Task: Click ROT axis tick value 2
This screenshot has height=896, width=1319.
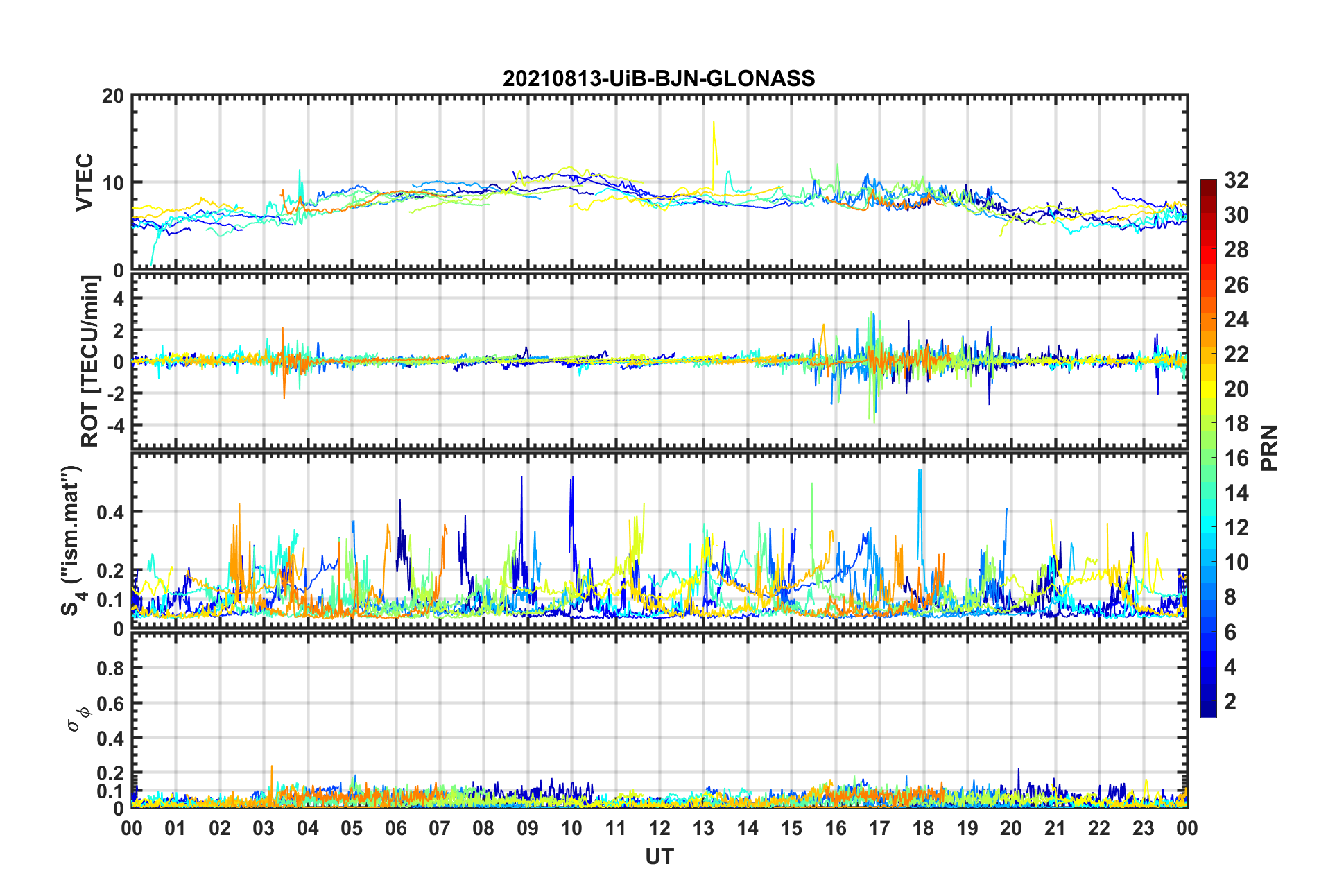Action: (119, 330)
